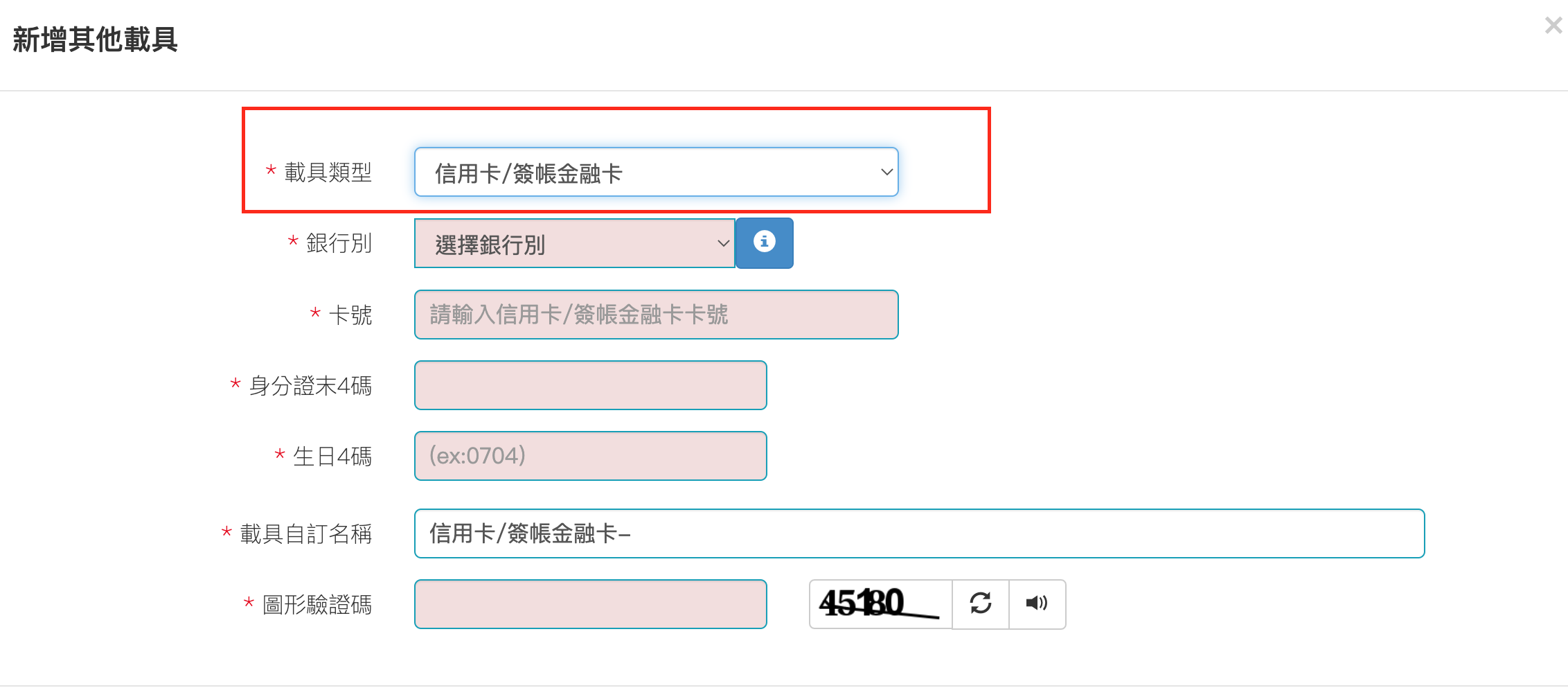Viewport: 1568px width, 697px height.
Task: Click the 載具類型 label
Action: coord(328,173)
